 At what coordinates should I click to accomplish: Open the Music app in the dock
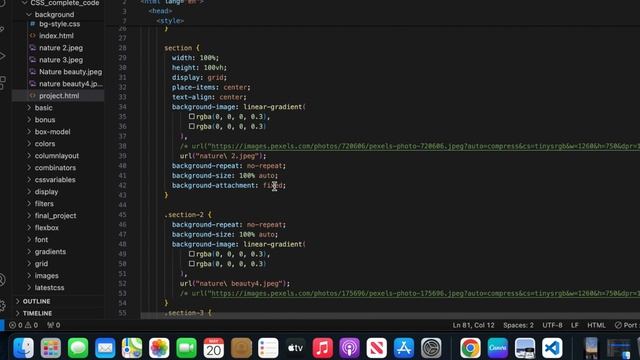(x=322, y=348)
